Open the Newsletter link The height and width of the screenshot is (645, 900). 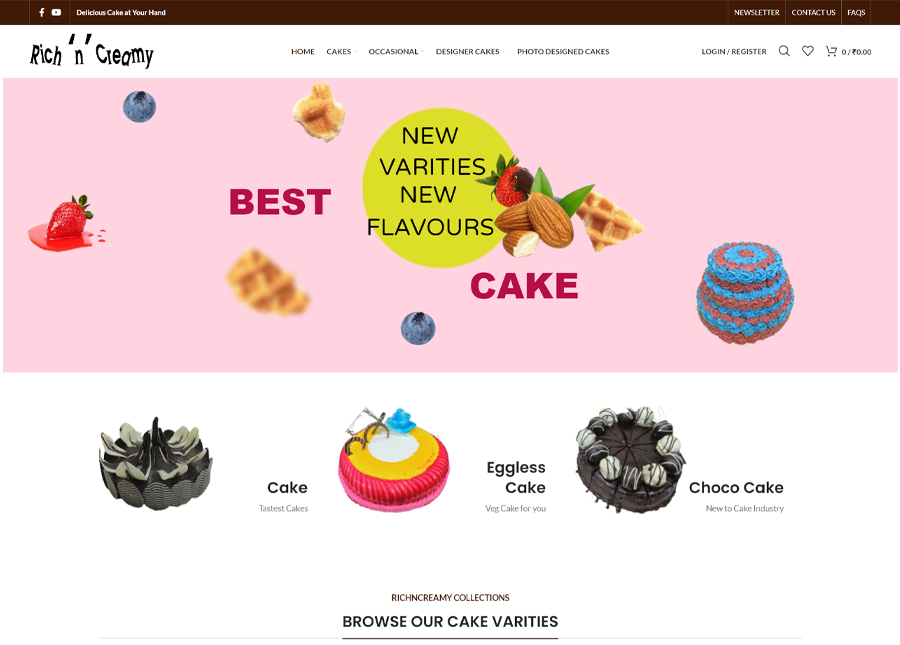(757, 12)
